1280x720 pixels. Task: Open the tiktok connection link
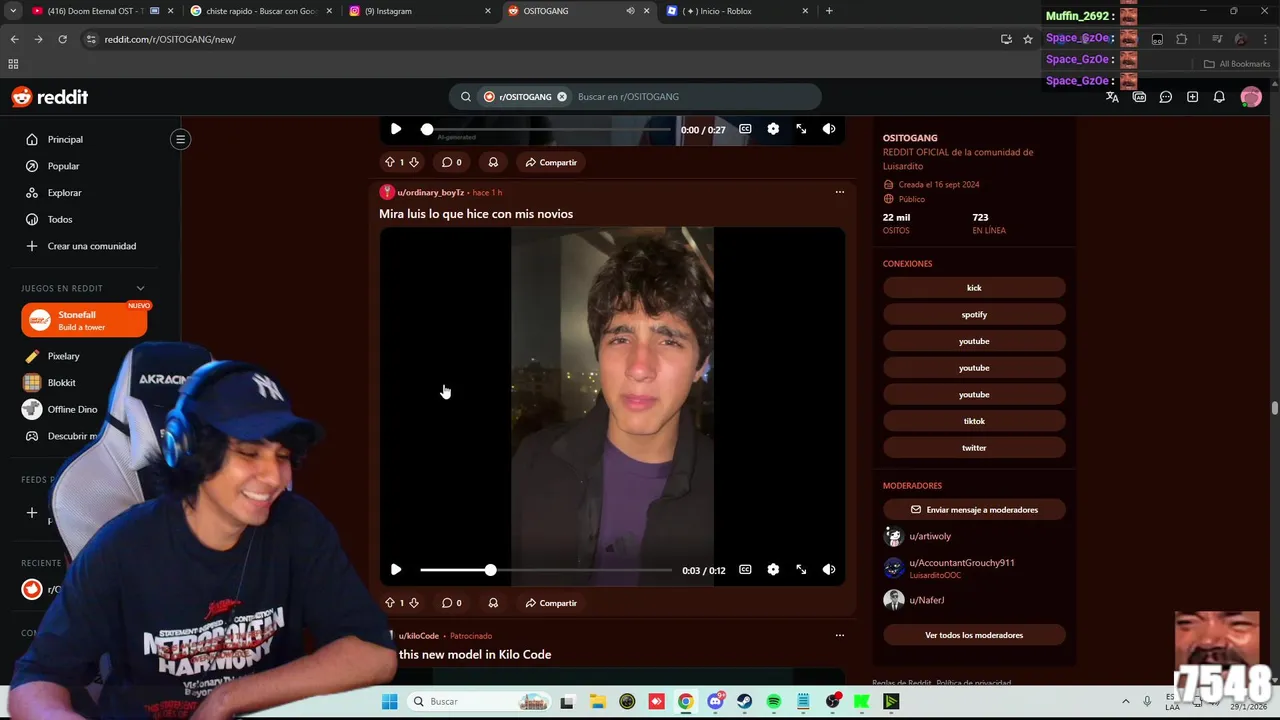tap(974, 421)
